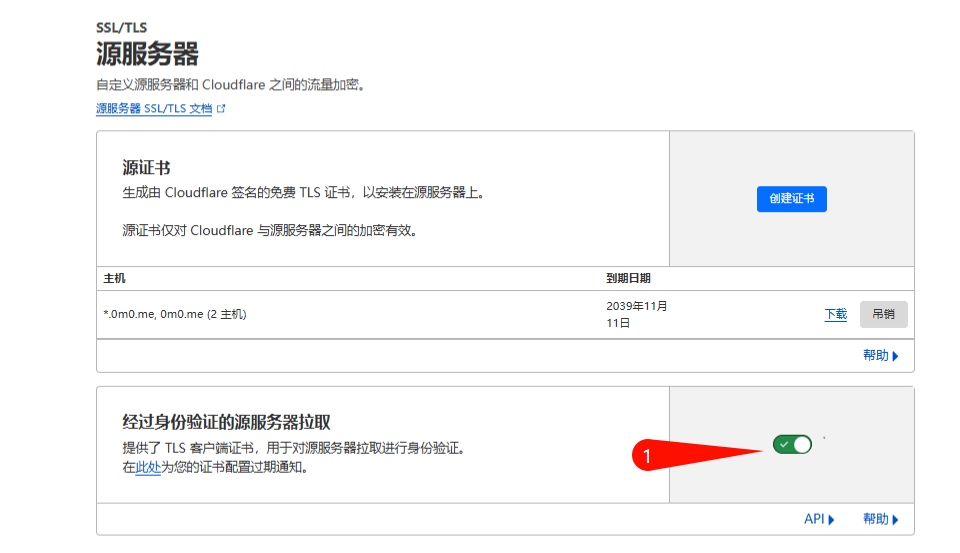Click the 2039年11月11日 expiry date
The width and height of the screenshot is (960, 553).
[x=636, y=314]
